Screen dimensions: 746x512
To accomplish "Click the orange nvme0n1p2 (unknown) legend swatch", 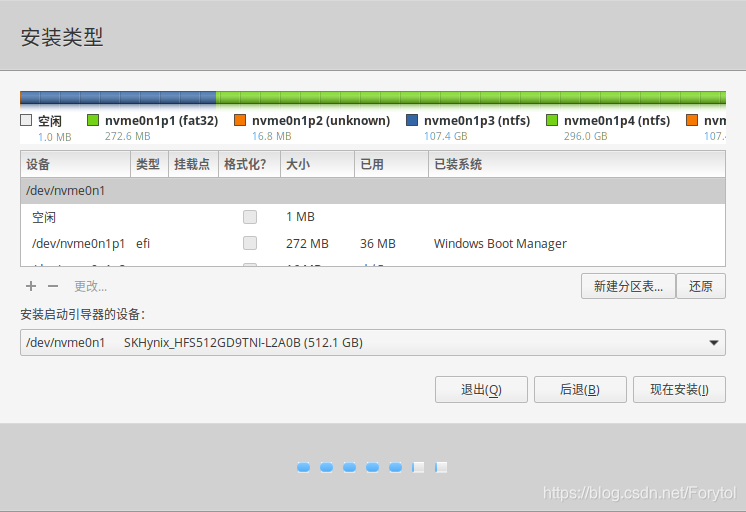I will (240, 120).
